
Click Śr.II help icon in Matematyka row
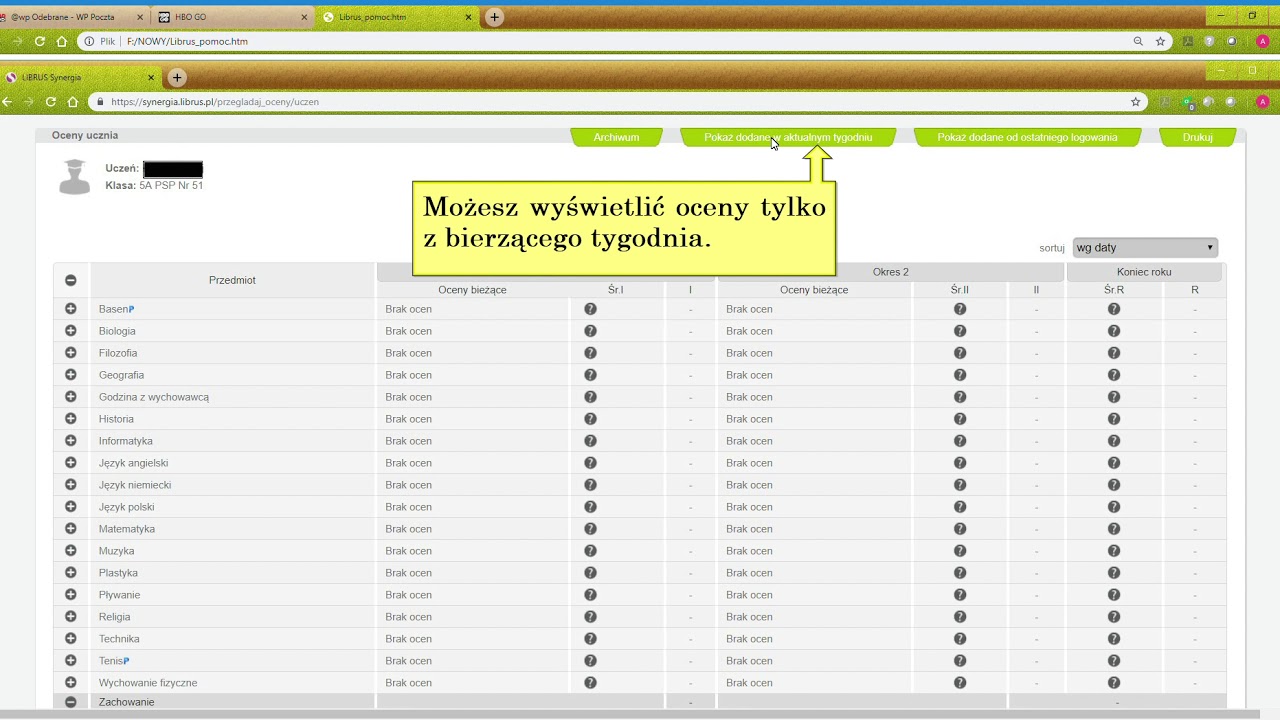960,529
